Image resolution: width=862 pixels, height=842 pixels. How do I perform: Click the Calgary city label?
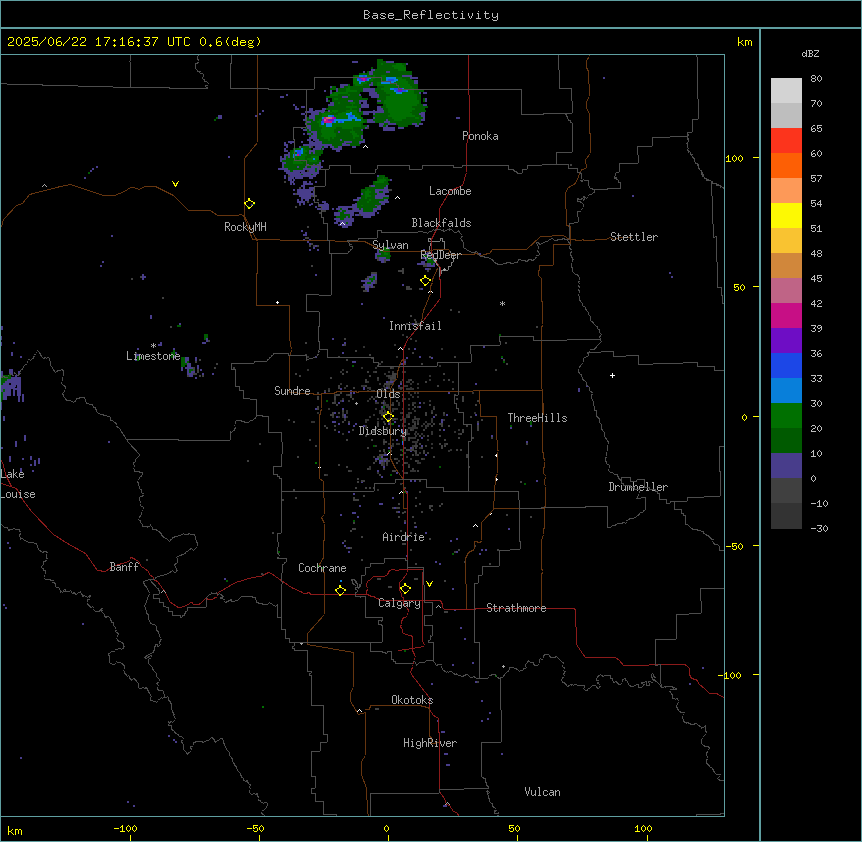click(x=399, y=603)
